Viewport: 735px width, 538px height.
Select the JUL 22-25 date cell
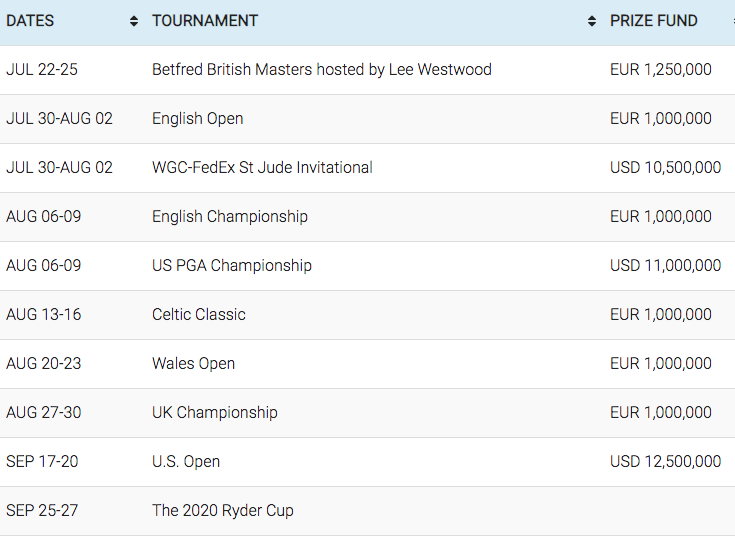[42, 70]
